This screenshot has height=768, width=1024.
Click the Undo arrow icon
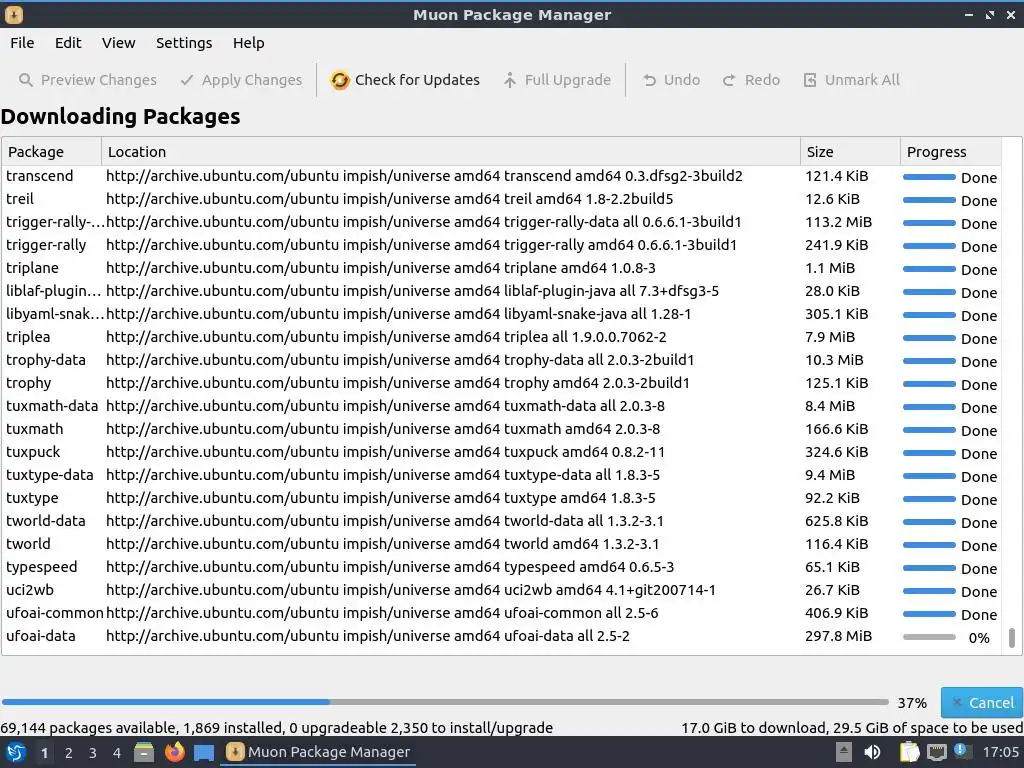pyautogui.click(x=649, y=80)
